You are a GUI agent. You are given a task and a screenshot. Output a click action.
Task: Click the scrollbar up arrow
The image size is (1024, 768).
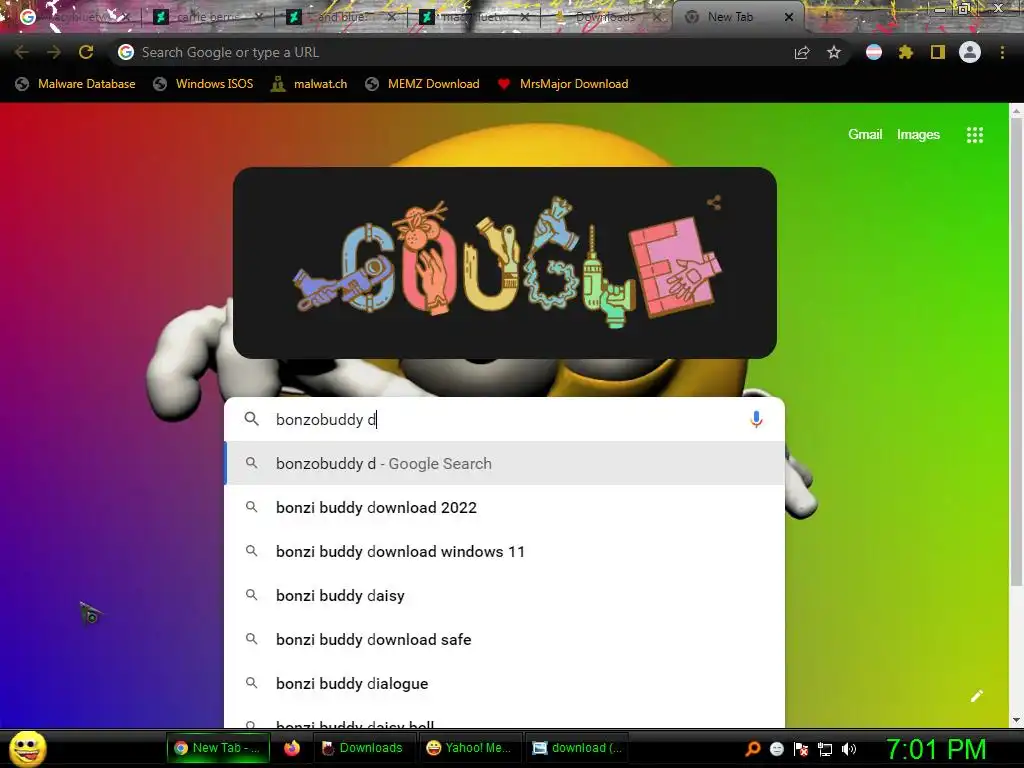(x=1016, y=112)
